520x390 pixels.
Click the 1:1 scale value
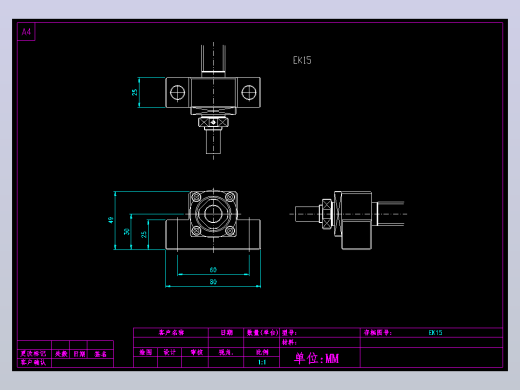pyautogui.click(x=262, y=362)
